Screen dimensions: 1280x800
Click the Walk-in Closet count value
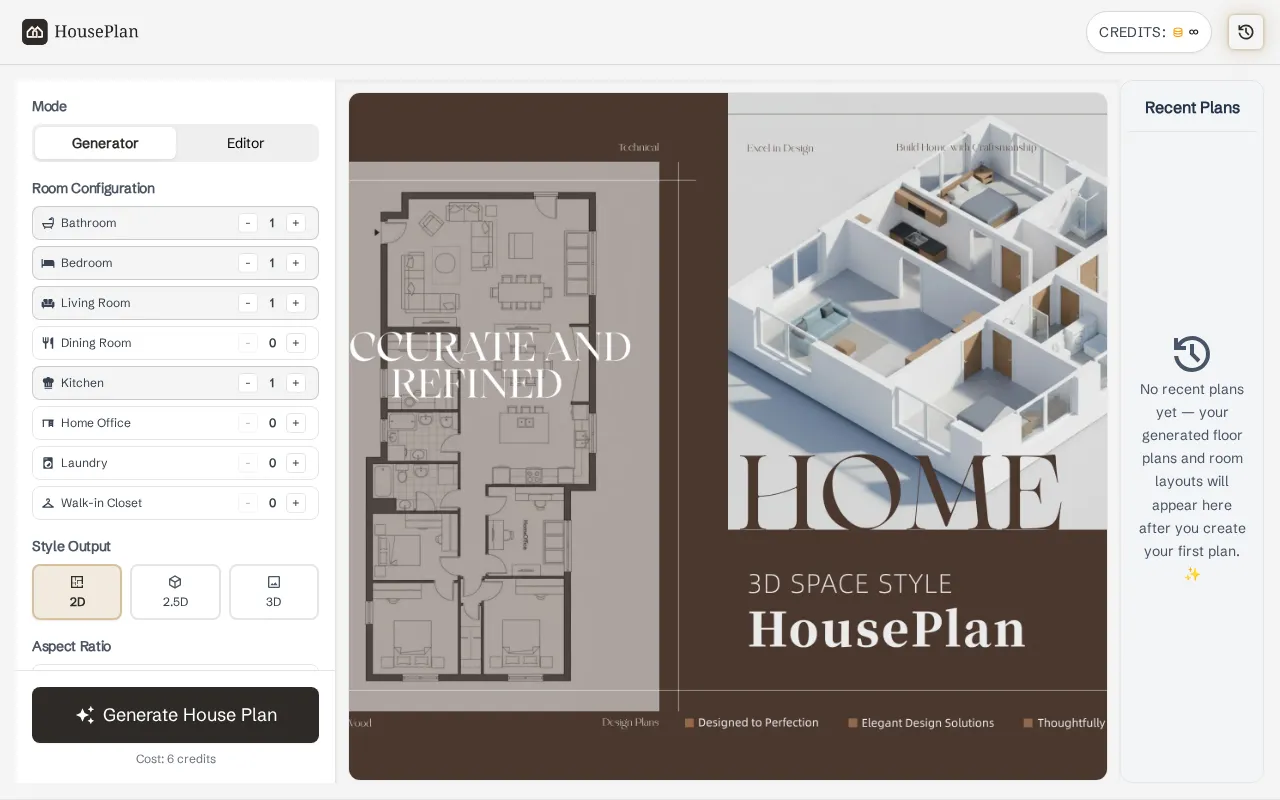coord(272,503)
